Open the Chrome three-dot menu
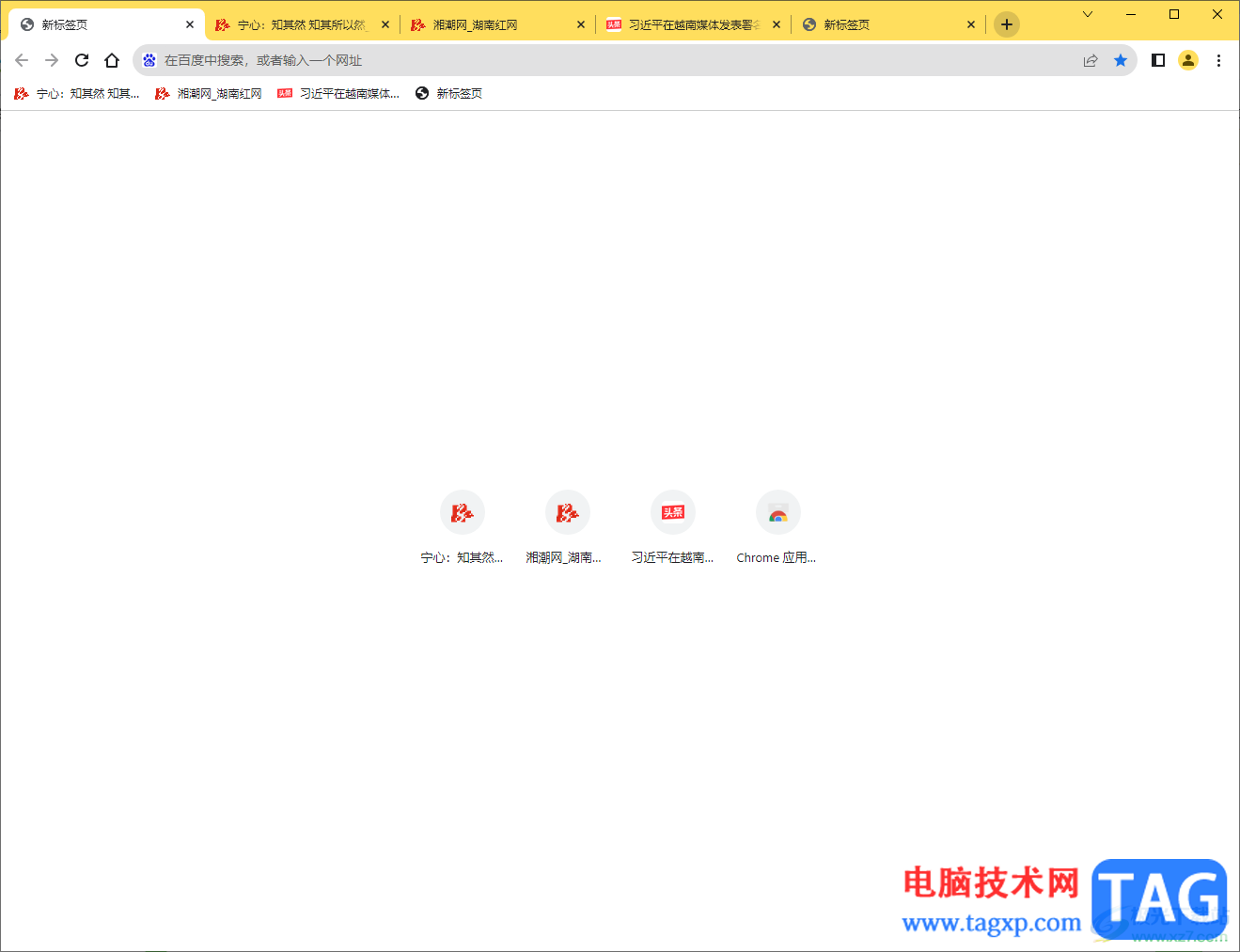Image resolution: width=1240 pixels, height=952 pixels. coord(1218,60)
